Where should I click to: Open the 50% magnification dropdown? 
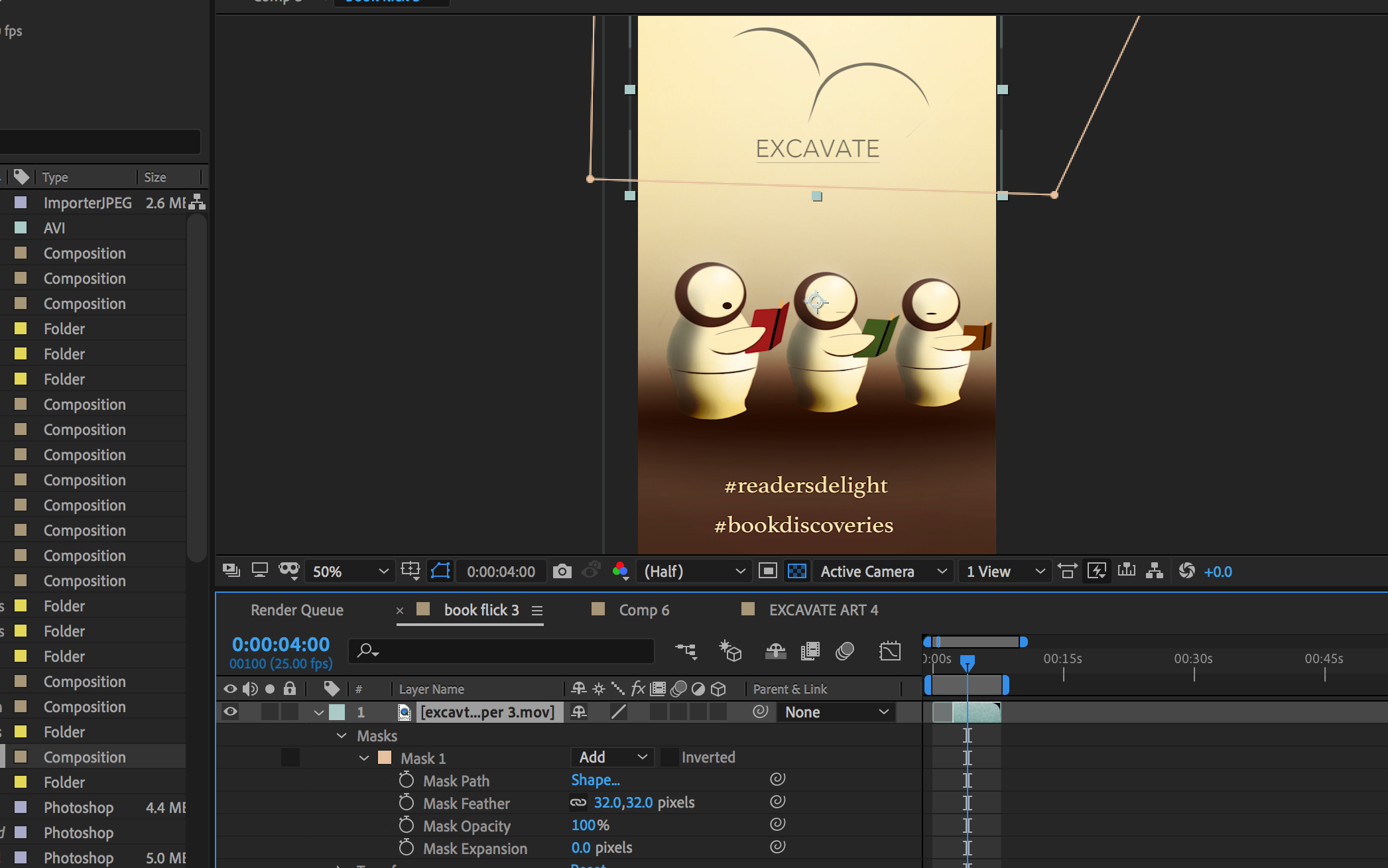(x=349, y=571)
